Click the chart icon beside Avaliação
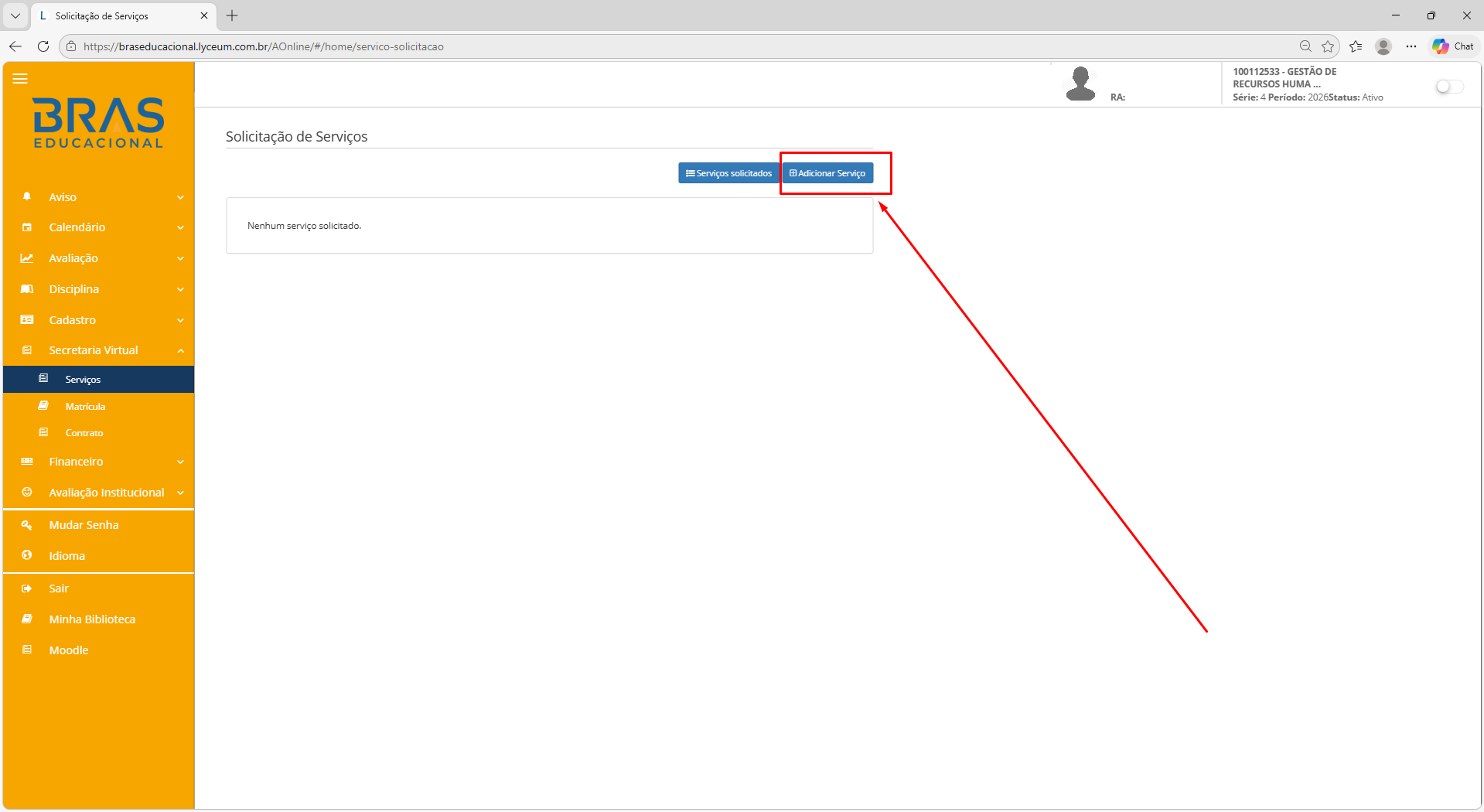Screen dimensions: 1484x812 (27, 258)
